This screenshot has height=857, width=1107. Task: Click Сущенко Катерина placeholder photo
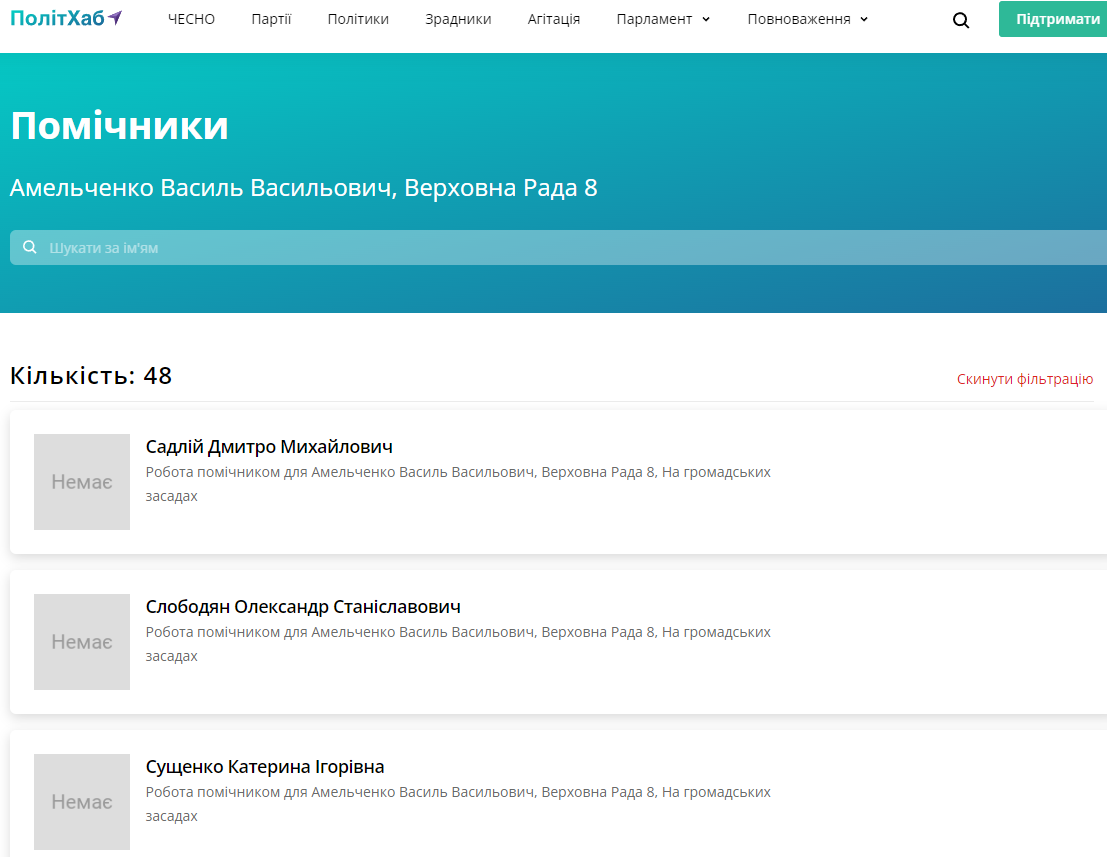coord(82,802)
